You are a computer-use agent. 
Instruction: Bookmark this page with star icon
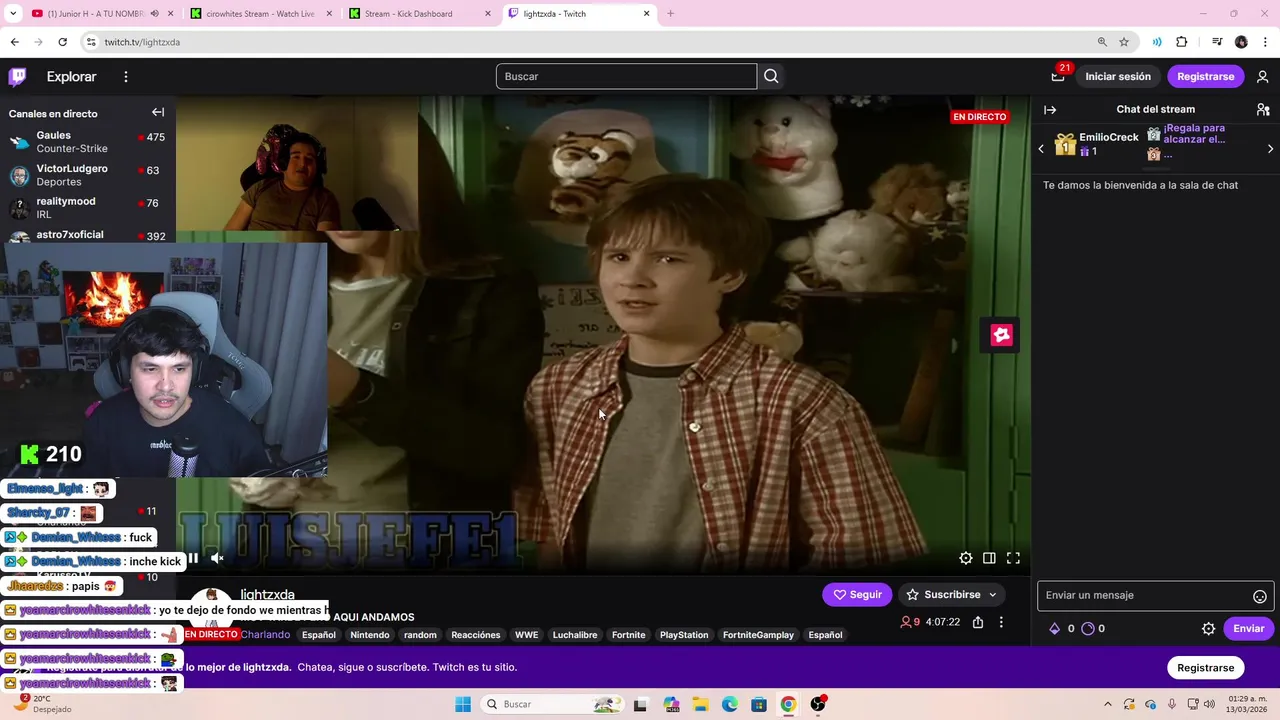(x=1124, y=42)
